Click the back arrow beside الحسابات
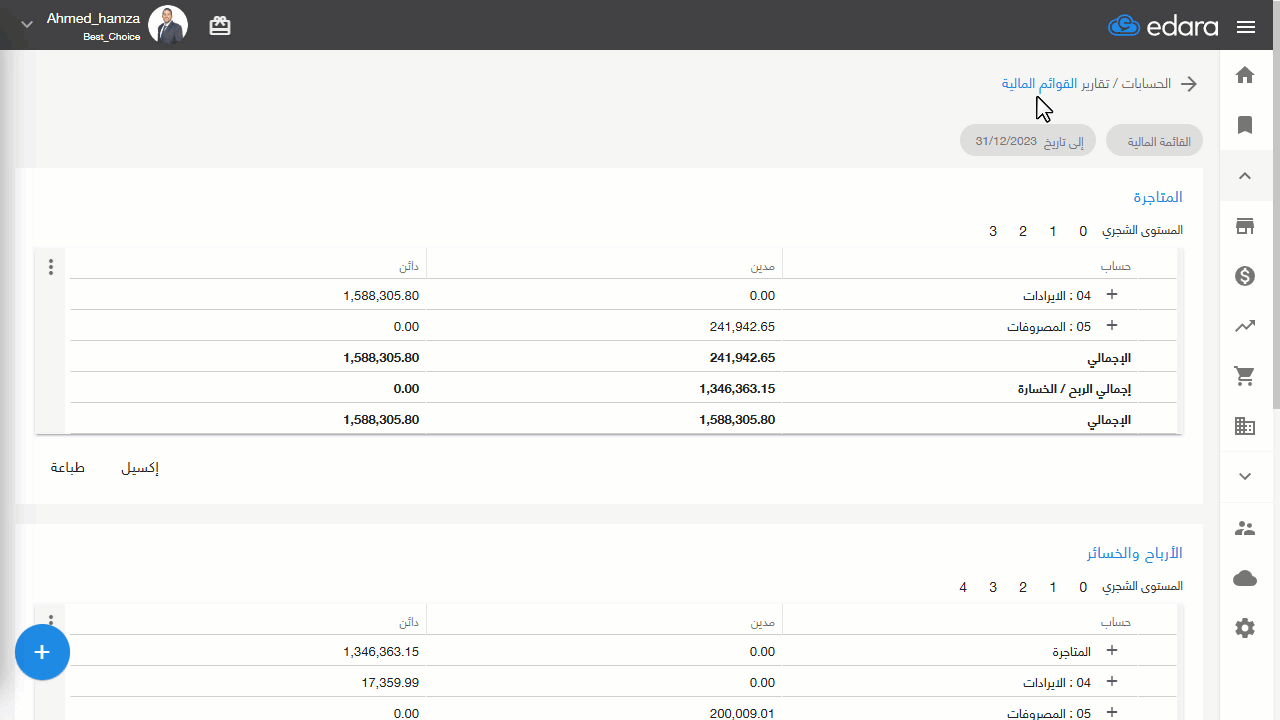 [1189, 84]
